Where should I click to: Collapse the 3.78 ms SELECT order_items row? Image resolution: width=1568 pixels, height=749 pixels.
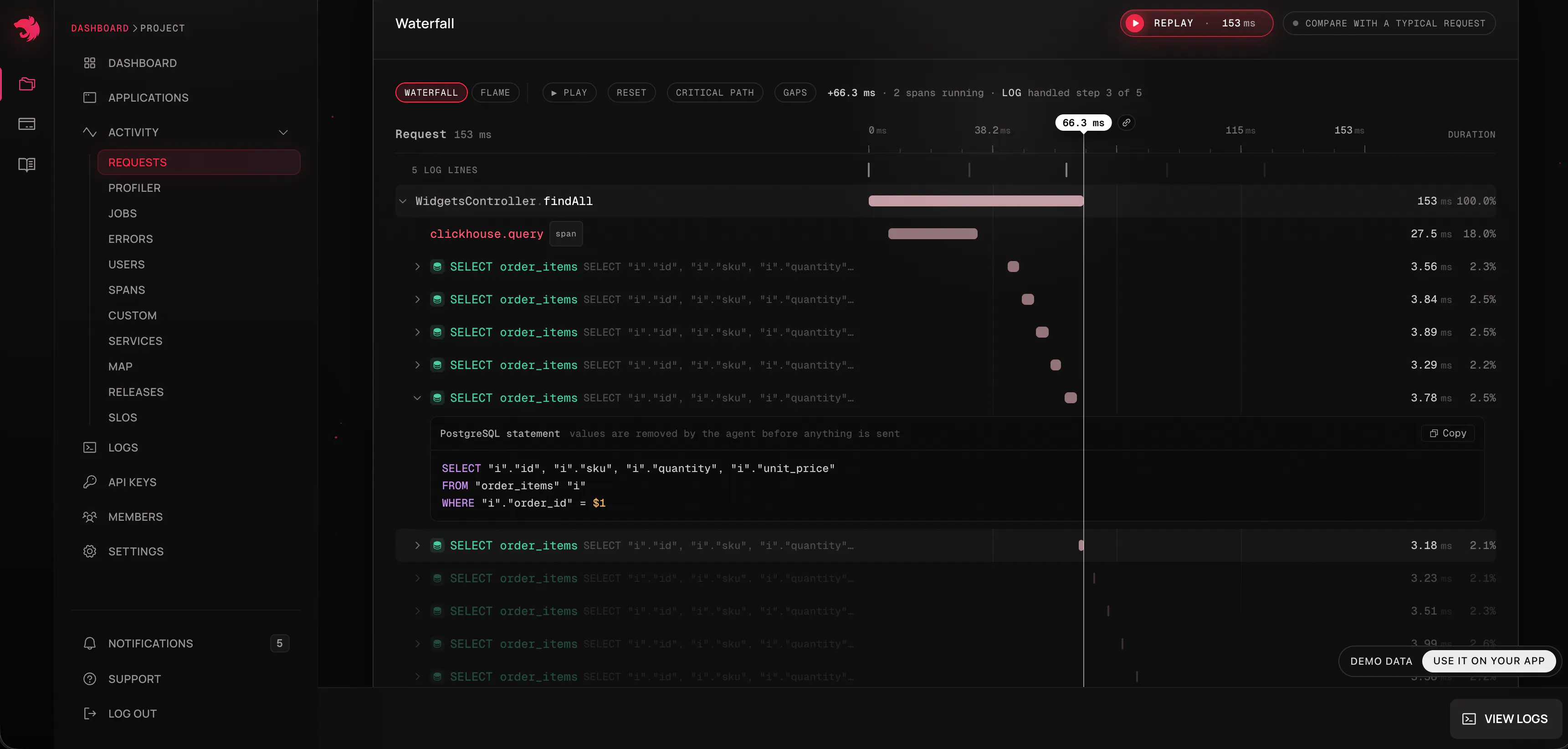[417, 398]
